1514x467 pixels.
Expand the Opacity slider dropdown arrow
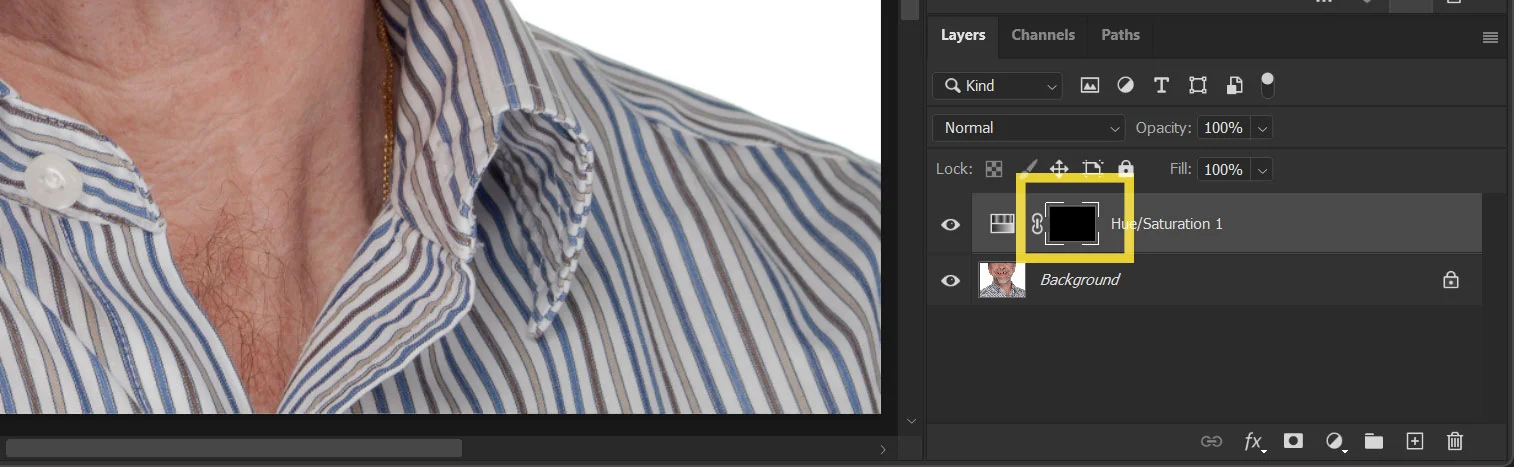(x=1262, y=128)
